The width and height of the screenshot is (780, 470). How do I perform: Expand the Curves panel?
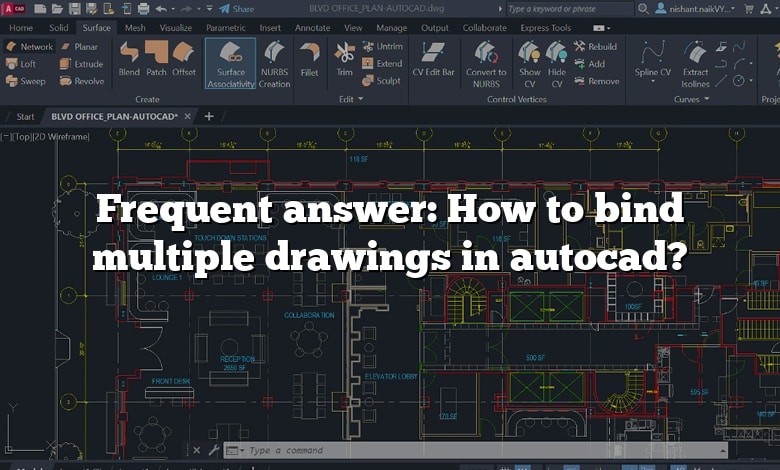(x=691, y=99)
